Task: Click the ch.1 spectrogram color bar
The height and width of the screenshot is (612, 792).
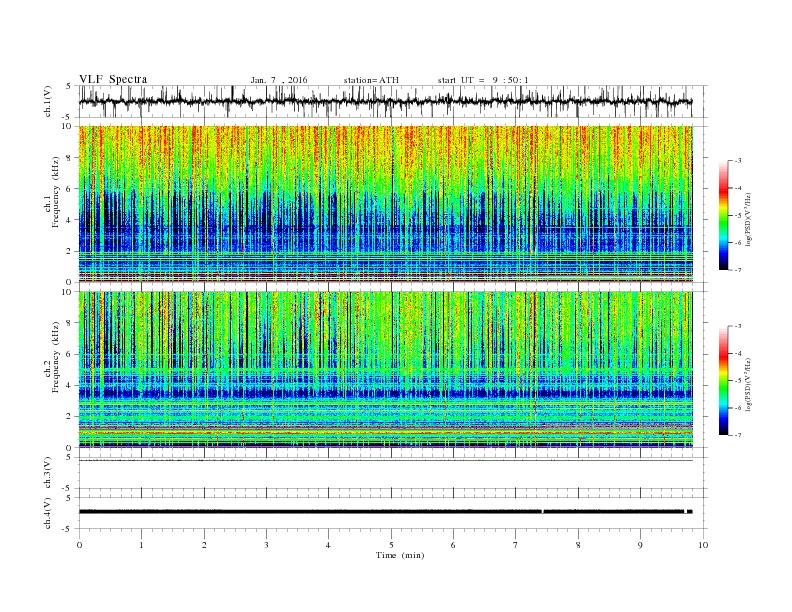Action: click(723, 216)
